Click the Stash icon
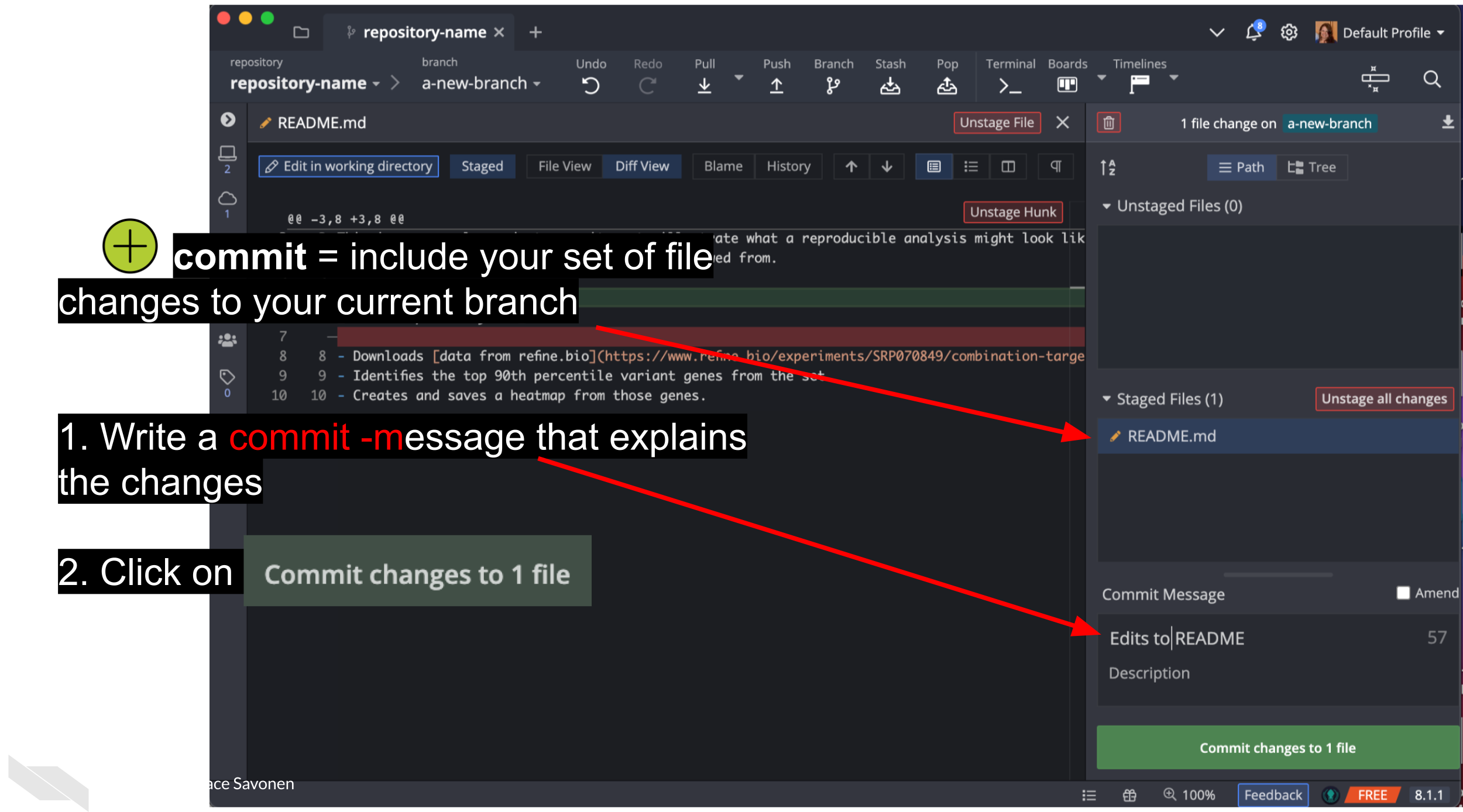The image size is (1463, 812). pyautogui.click(x=890, y=86)
